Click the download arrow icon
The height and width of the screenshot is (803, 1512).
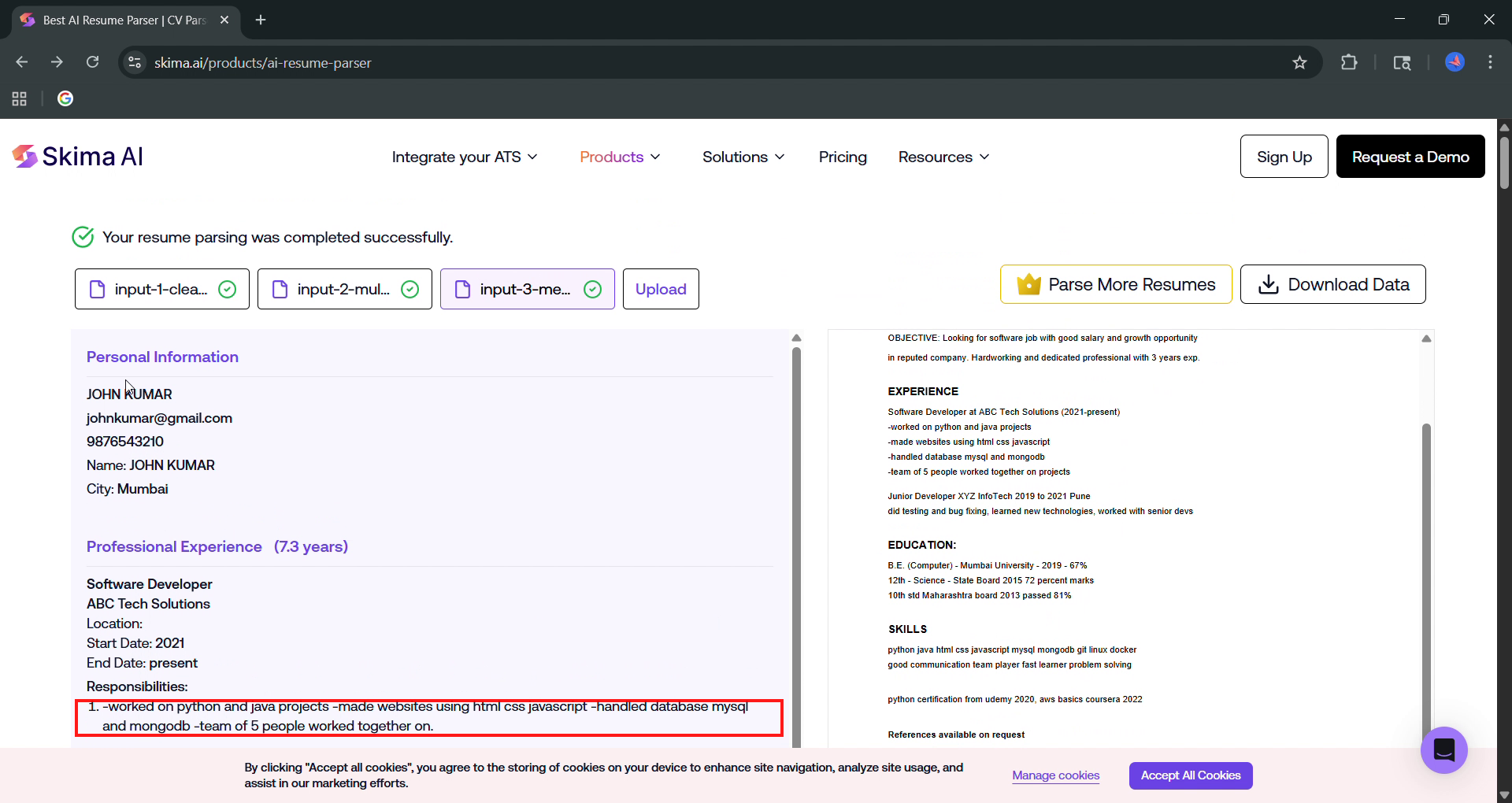coord(1268,284)
